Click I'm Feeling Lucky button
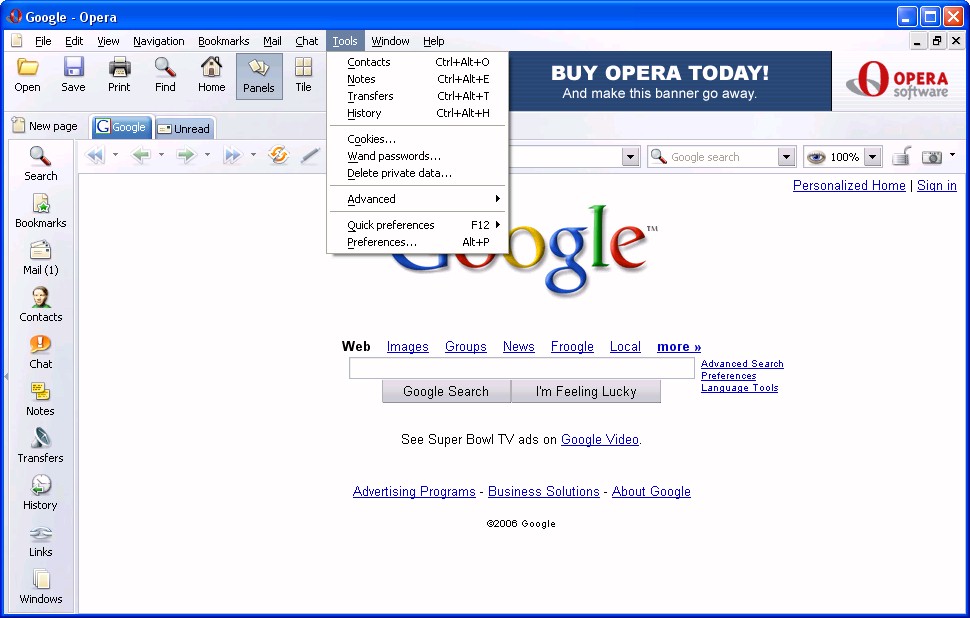Viewport: 970px width, 618px height. 586,392
